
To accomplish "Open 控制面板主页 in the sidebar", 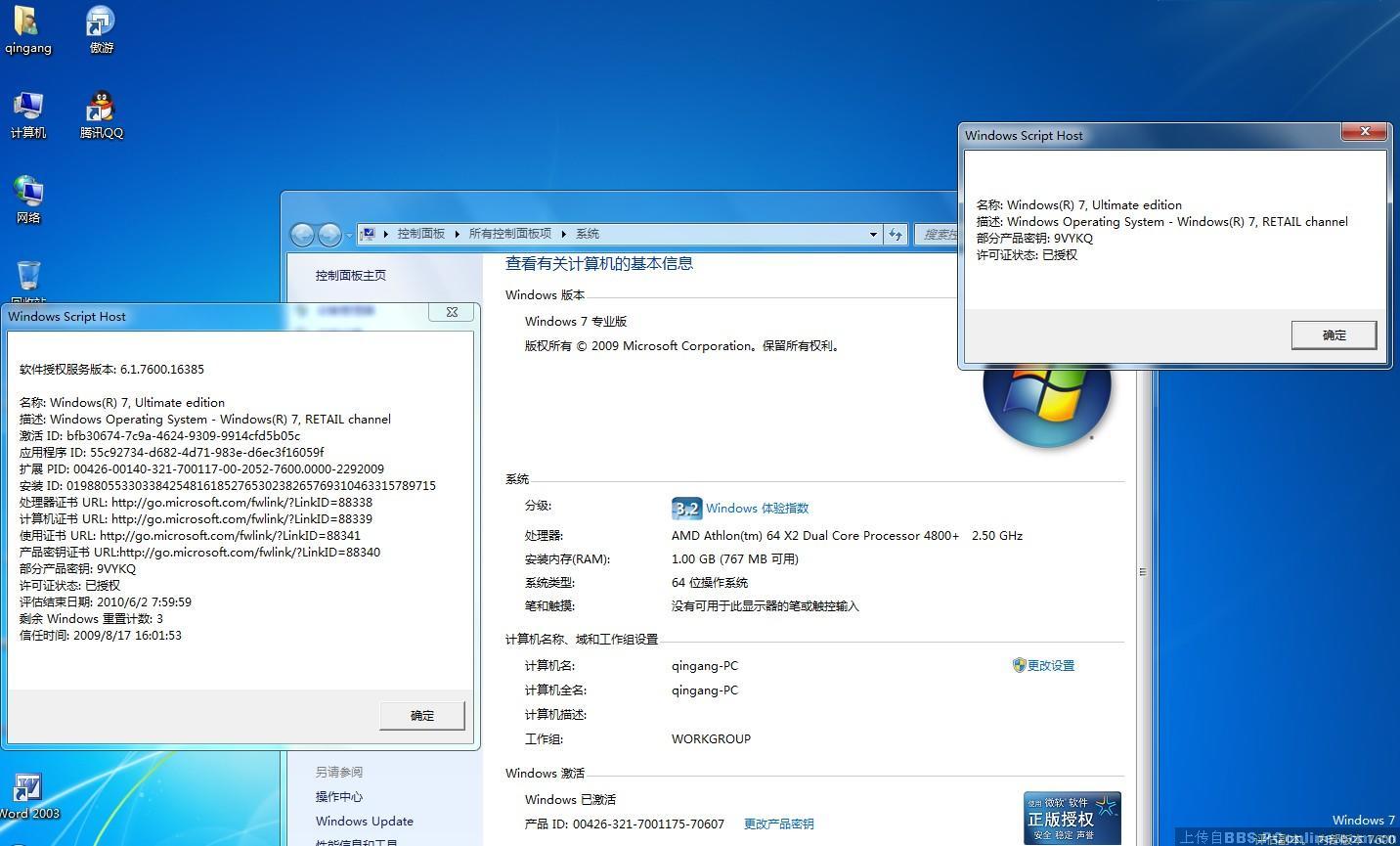I will click(x=350, y=276).
